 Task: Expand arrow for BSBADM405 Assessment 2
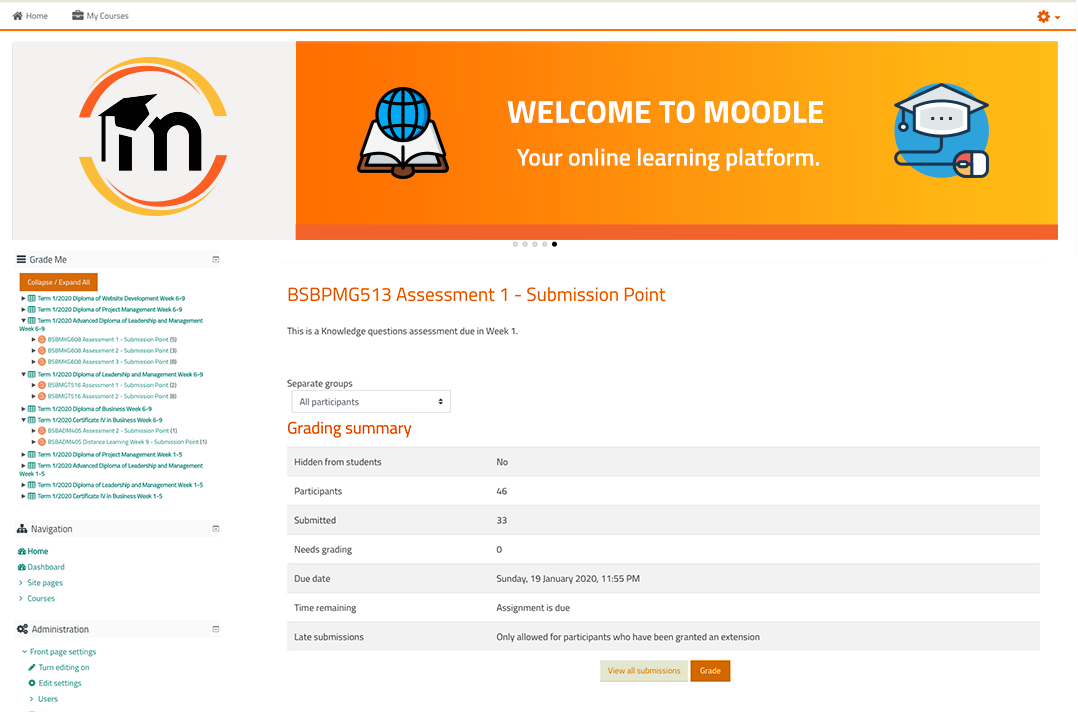point(33,430)
